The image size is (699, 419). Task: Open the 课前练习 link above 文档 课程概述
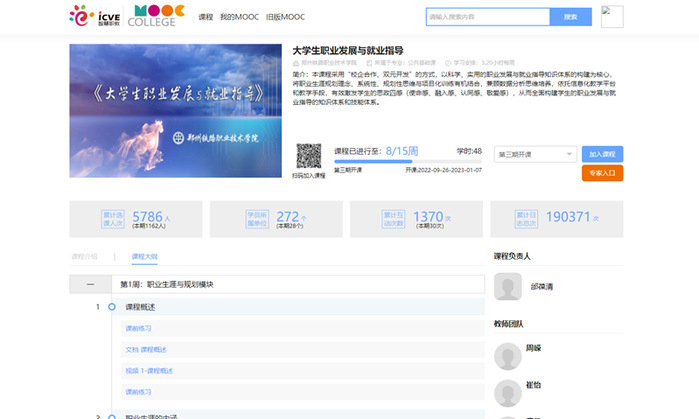(138, 329)
